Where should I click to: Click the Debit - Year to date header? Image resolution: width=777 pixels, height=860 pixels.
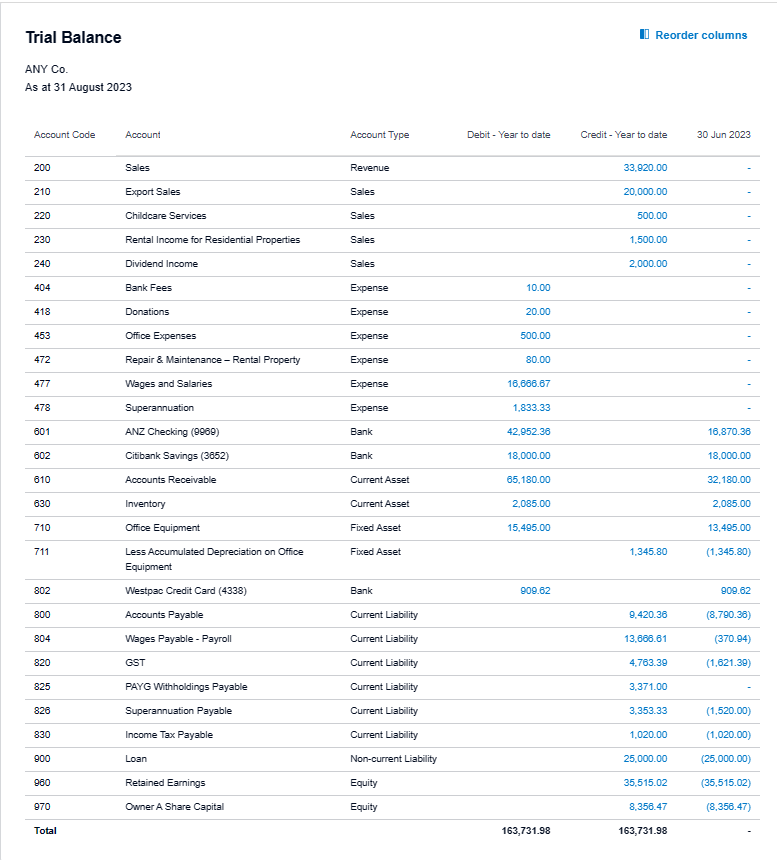coord(508,135)
